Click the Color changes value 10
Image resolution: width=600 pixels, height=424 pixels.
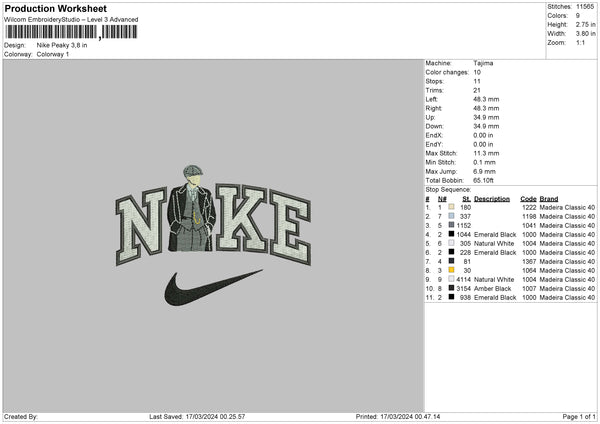point(477,72)
